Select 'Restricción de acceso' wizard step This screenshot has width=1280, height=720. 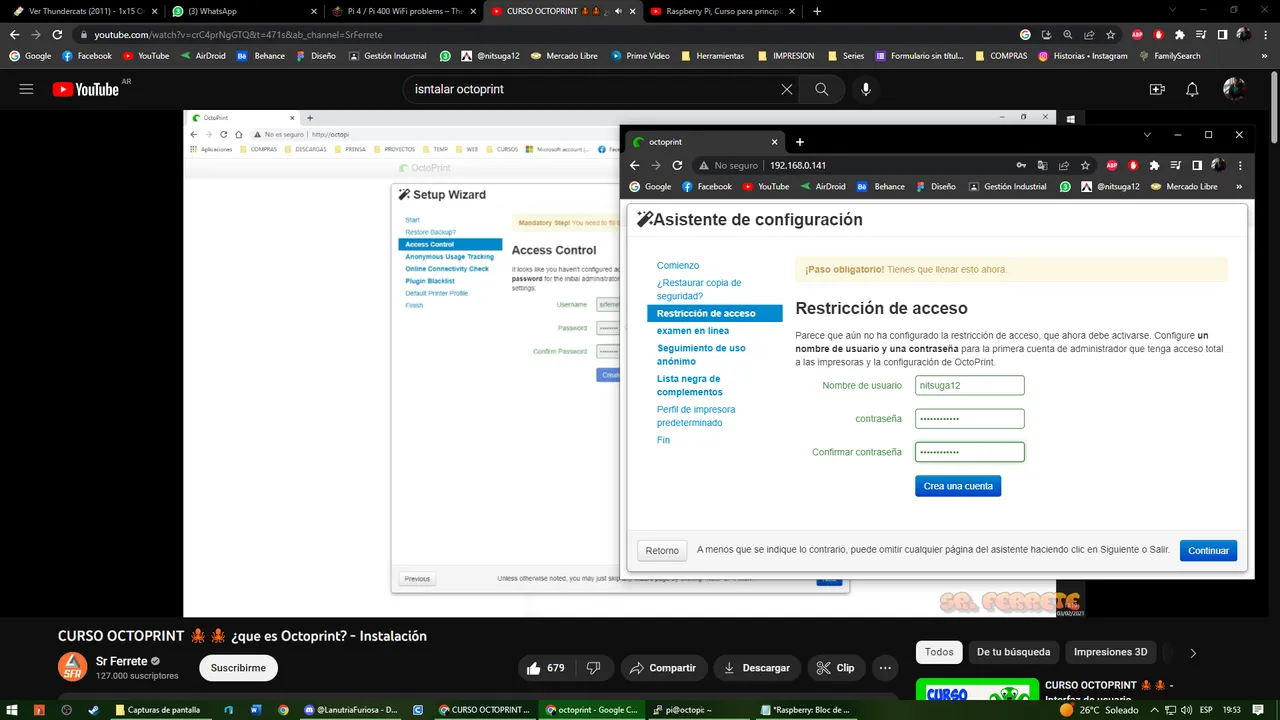pos(714,313)
